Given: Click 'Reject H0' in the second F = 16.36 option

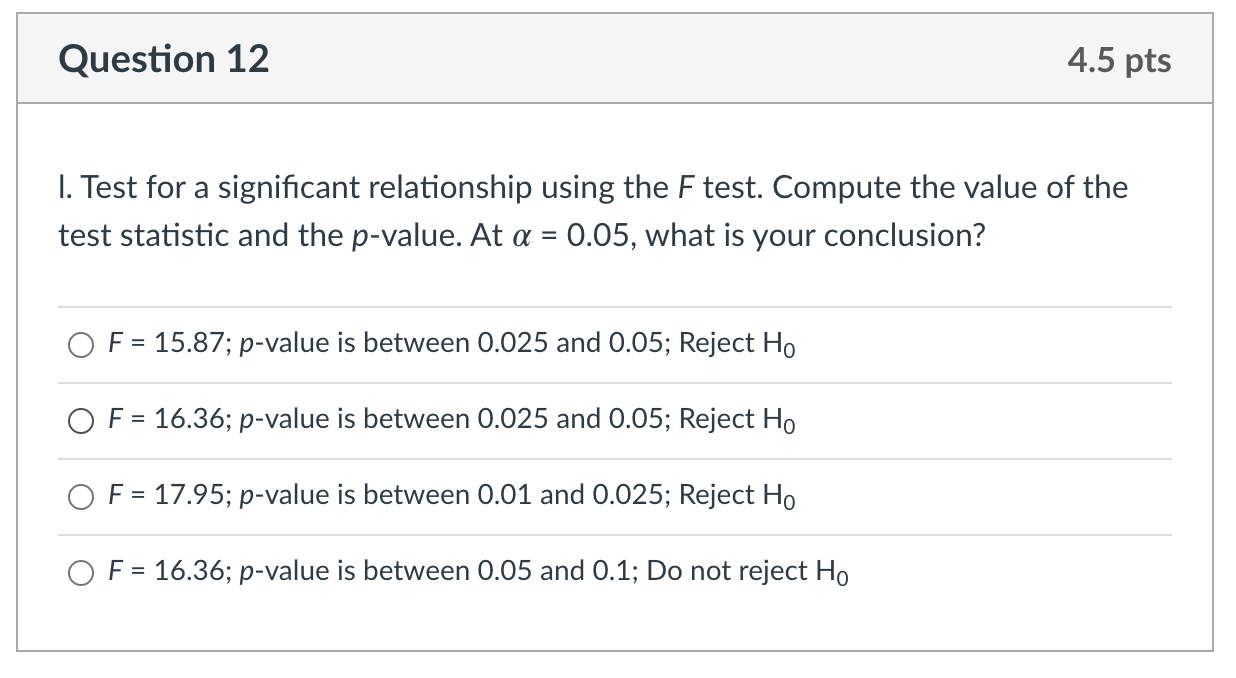Looking at the screenshot, I should [x=737, y=420].
